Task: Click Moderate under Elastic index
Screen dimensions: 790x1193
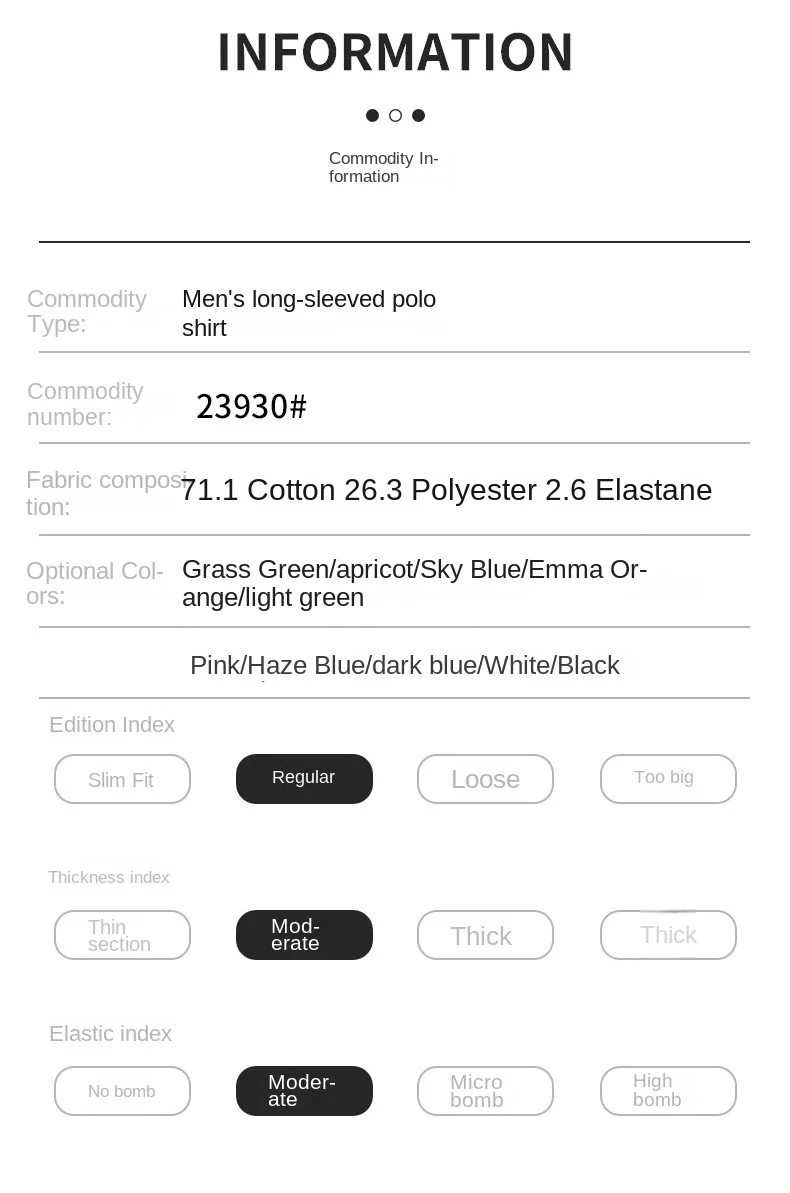Action: click(x=304, y=1091)
